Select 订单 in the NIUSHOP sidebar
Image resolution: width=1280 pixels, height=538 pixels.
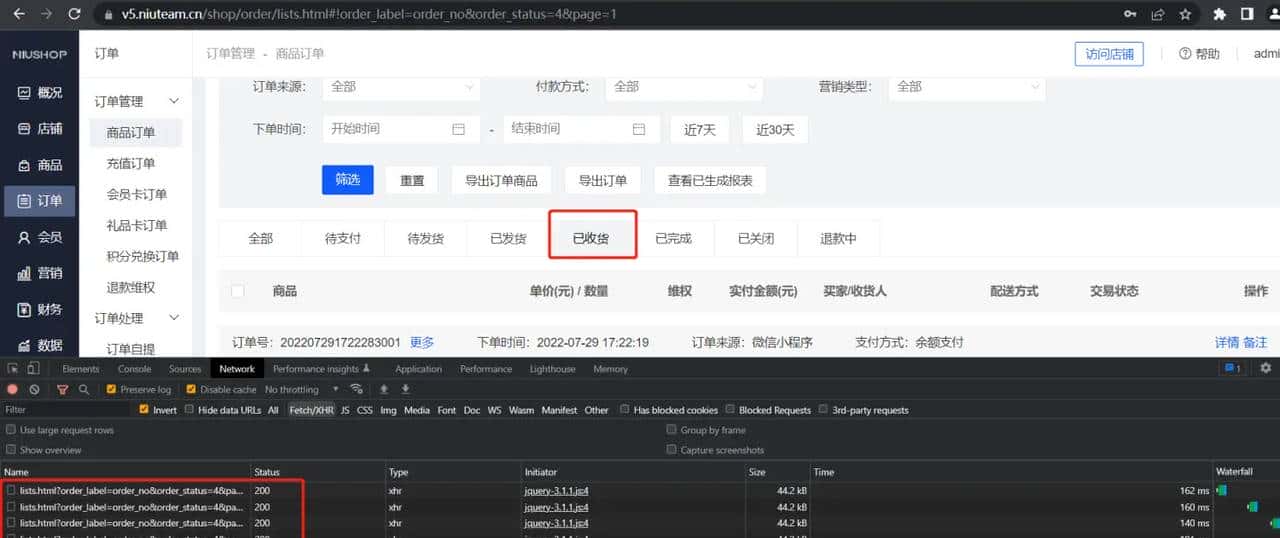(x=39, y=201)
